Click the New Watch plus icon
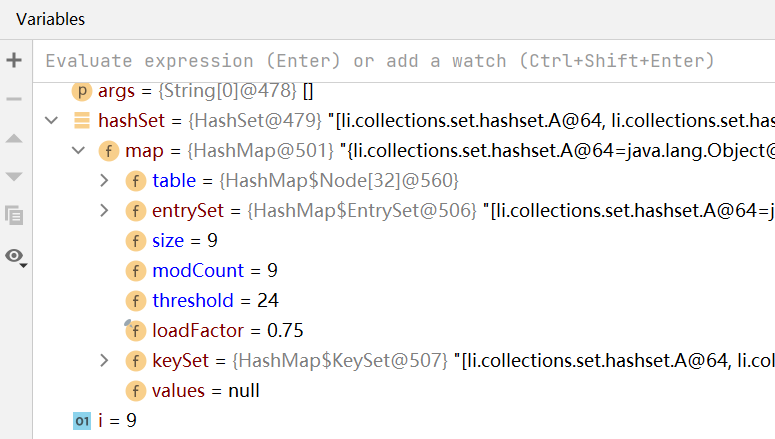Screen dimensions: 775x439 click(x=14, y=60)
